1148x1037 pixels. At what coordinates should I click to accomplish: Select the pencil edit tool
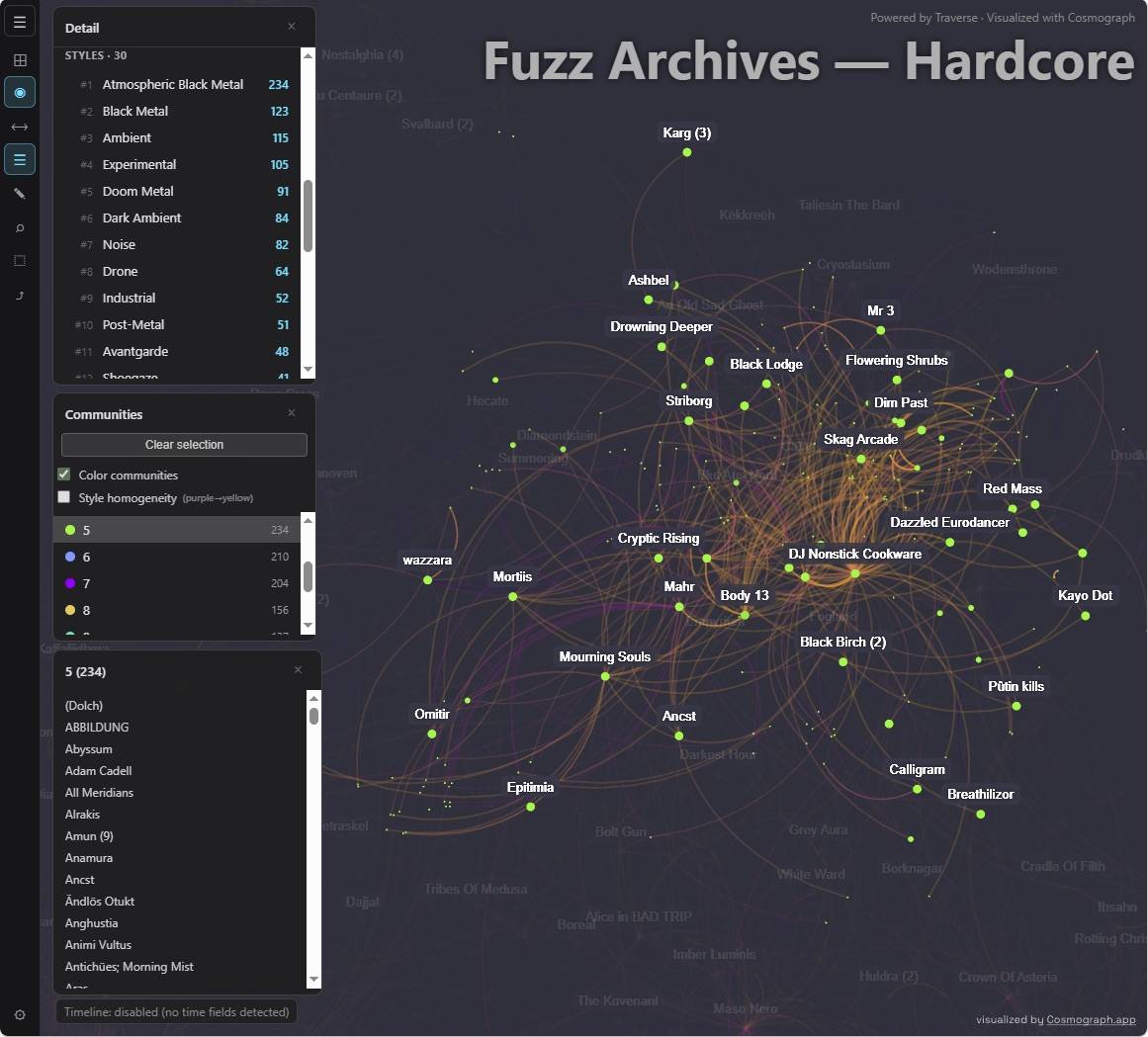click(20, 194)
